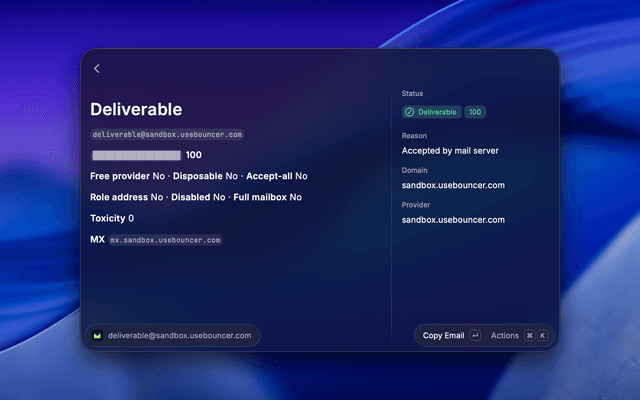Click the 'Free provider' label
This screenshot has height=400, width=640.
(120, 176)
